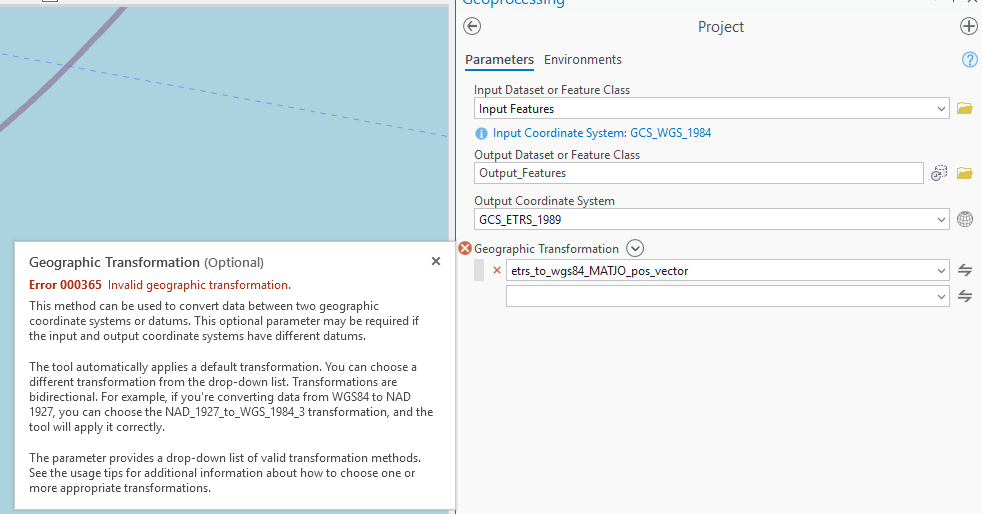Remove etrs_to_wgs84_MATJO_pos_vector transformation row
The width and height of the screenshot is (982, 514).
pyautogui.click(x=497, y=270)
